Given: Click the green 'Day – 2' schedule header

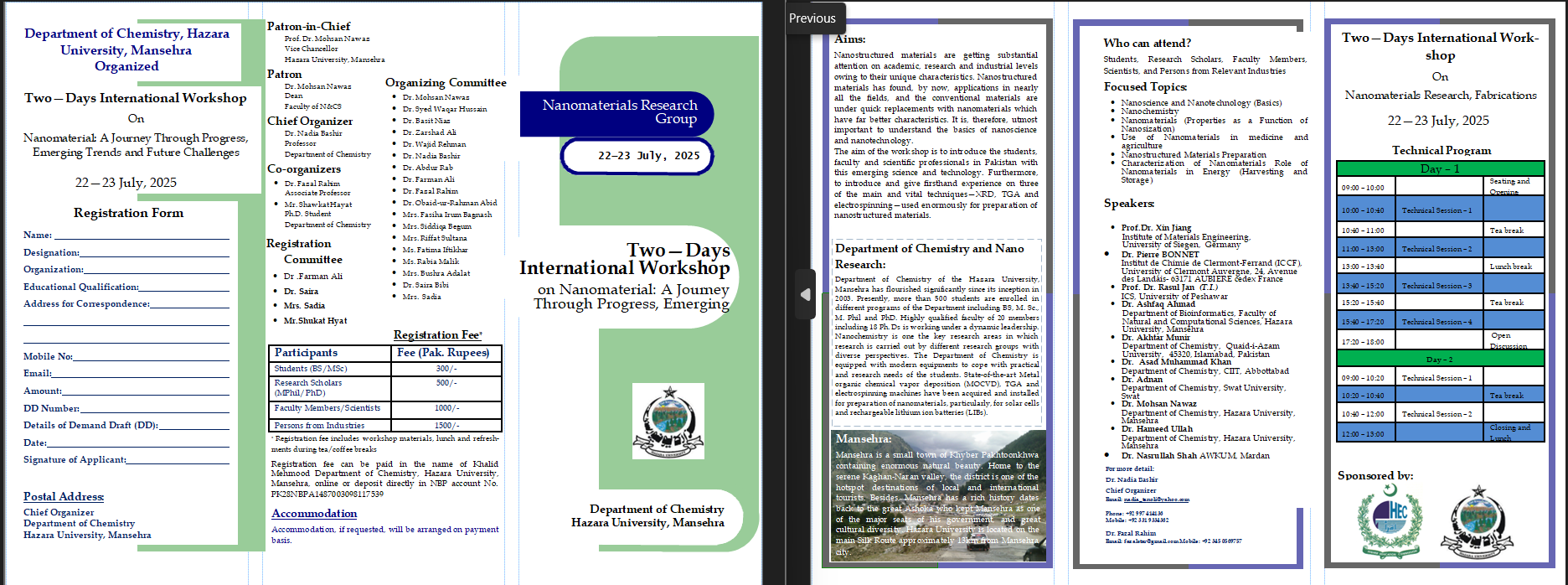Looking at the screenshot, I should pyautogui.click(x=1440, y=359).
